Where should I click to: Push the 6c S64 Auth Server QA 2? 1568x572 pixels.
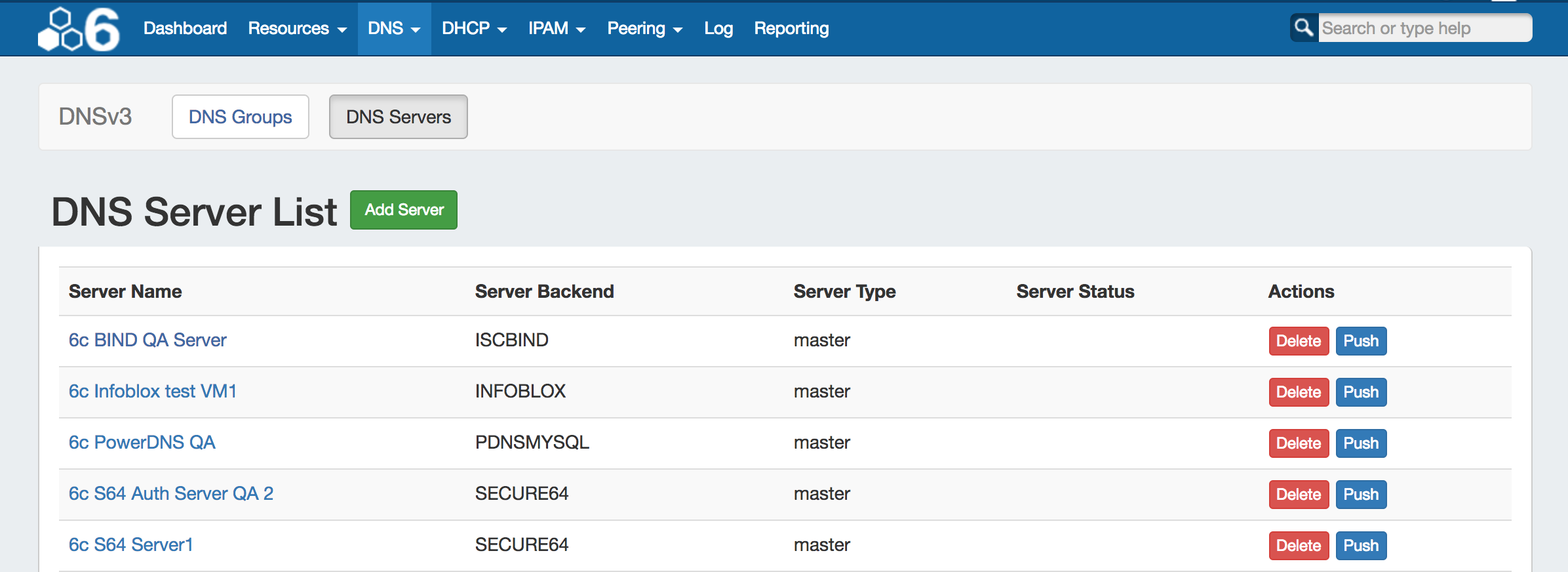[x=1361, y=495]
